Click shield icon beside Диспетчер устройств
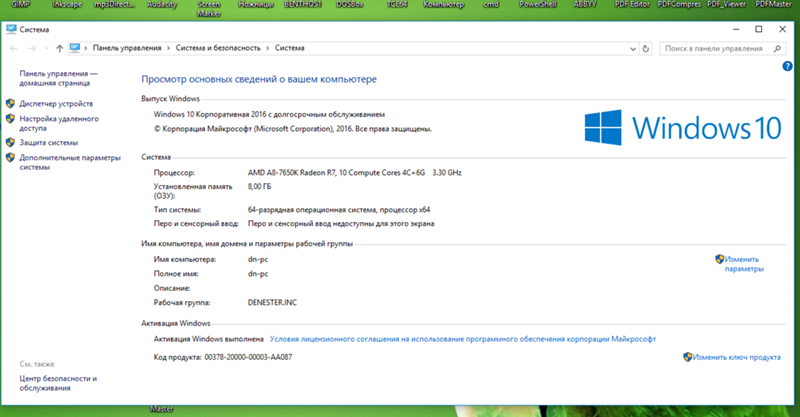This screenshot has width=800, height=417. 10,103
